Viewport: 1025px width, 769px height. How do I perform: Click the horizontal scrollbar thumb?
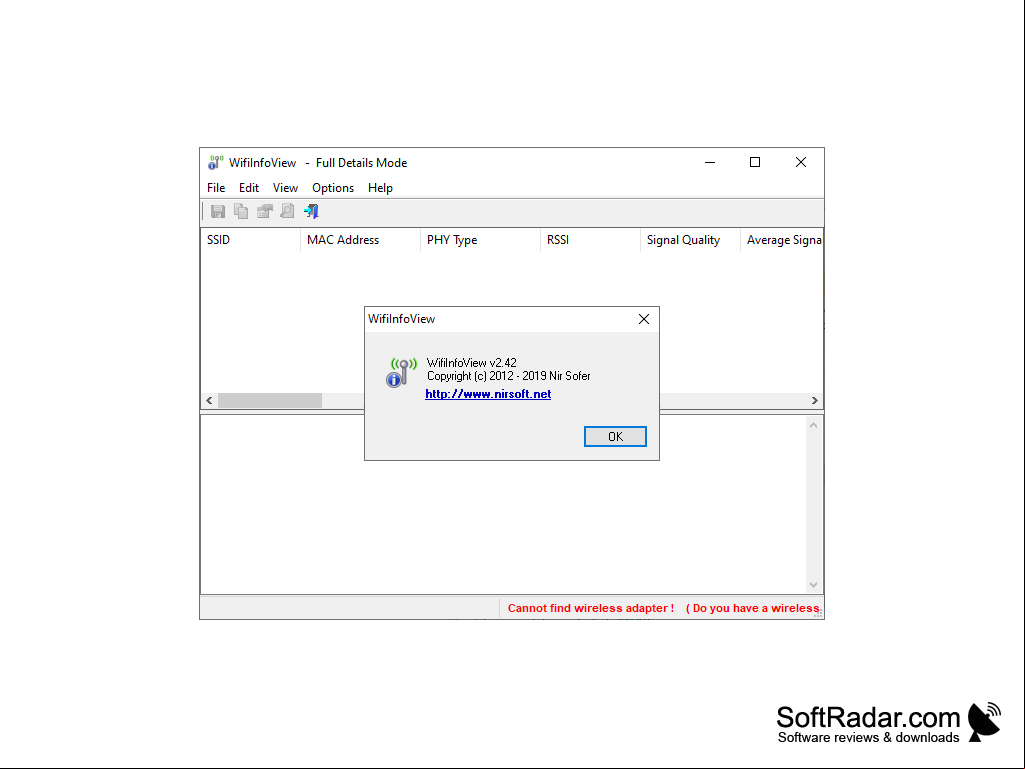269,400
